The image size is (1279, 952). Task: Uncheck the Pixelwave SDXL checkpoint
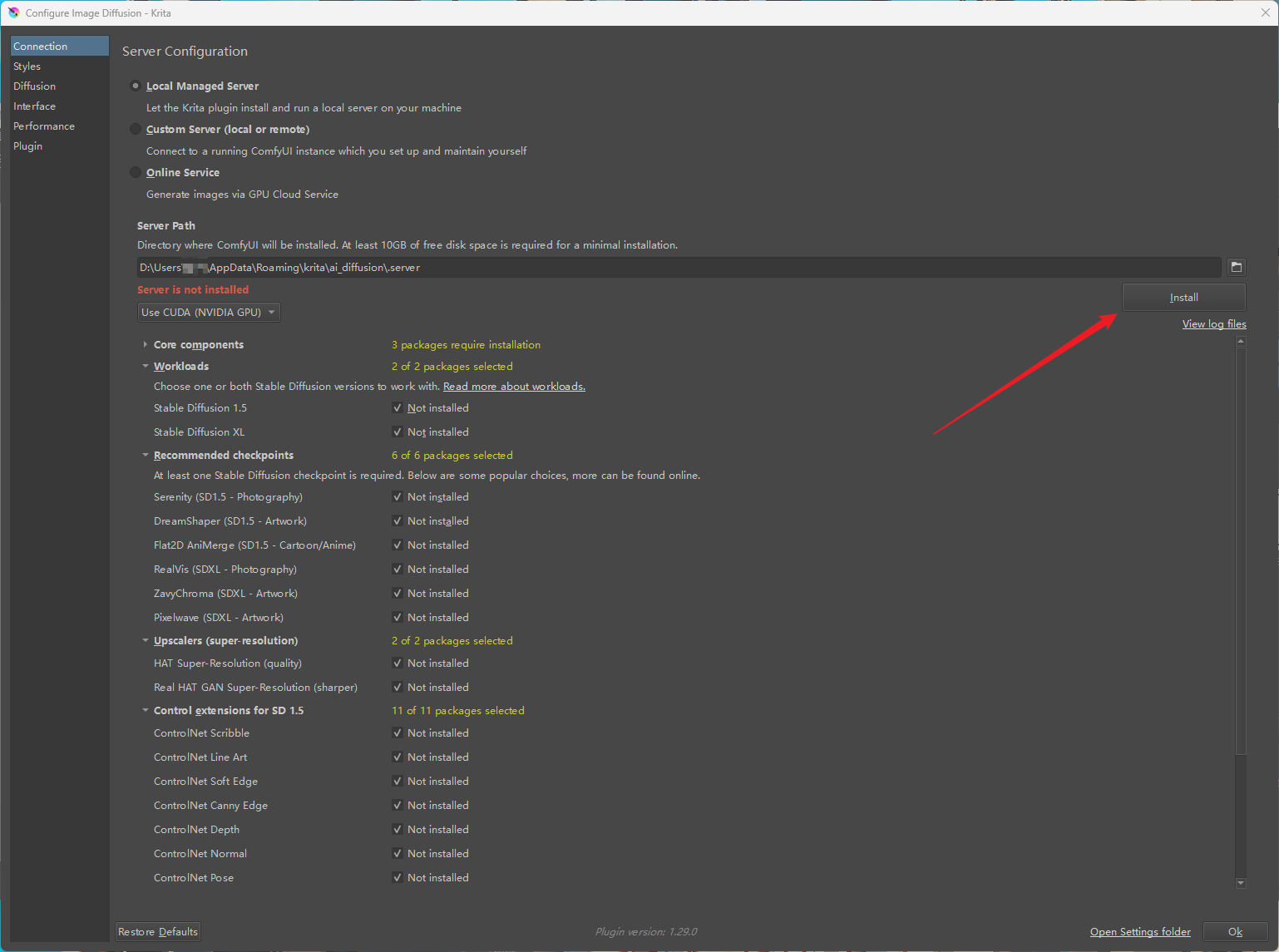tap(398, 618)
